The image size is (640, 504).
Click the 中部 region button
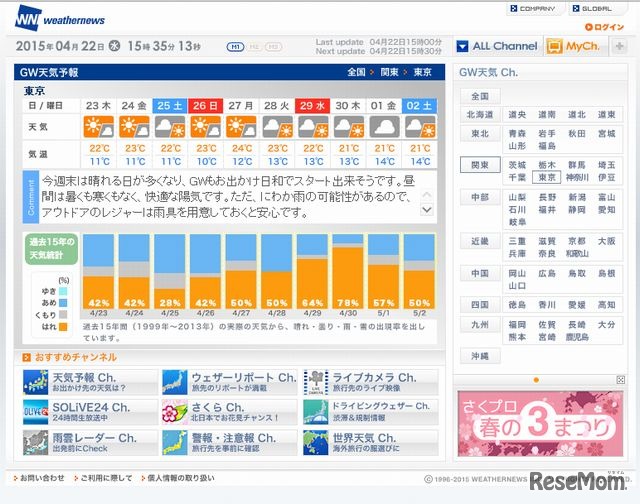point(480,197)
